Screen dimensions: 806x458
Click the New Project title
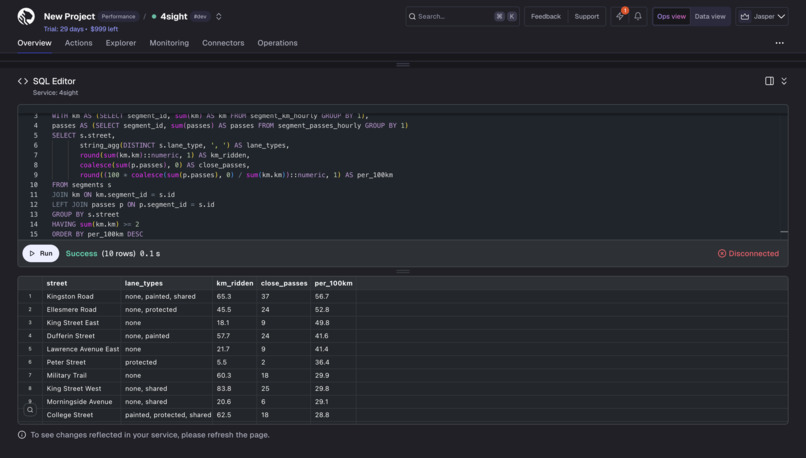(x=69, y=16)
